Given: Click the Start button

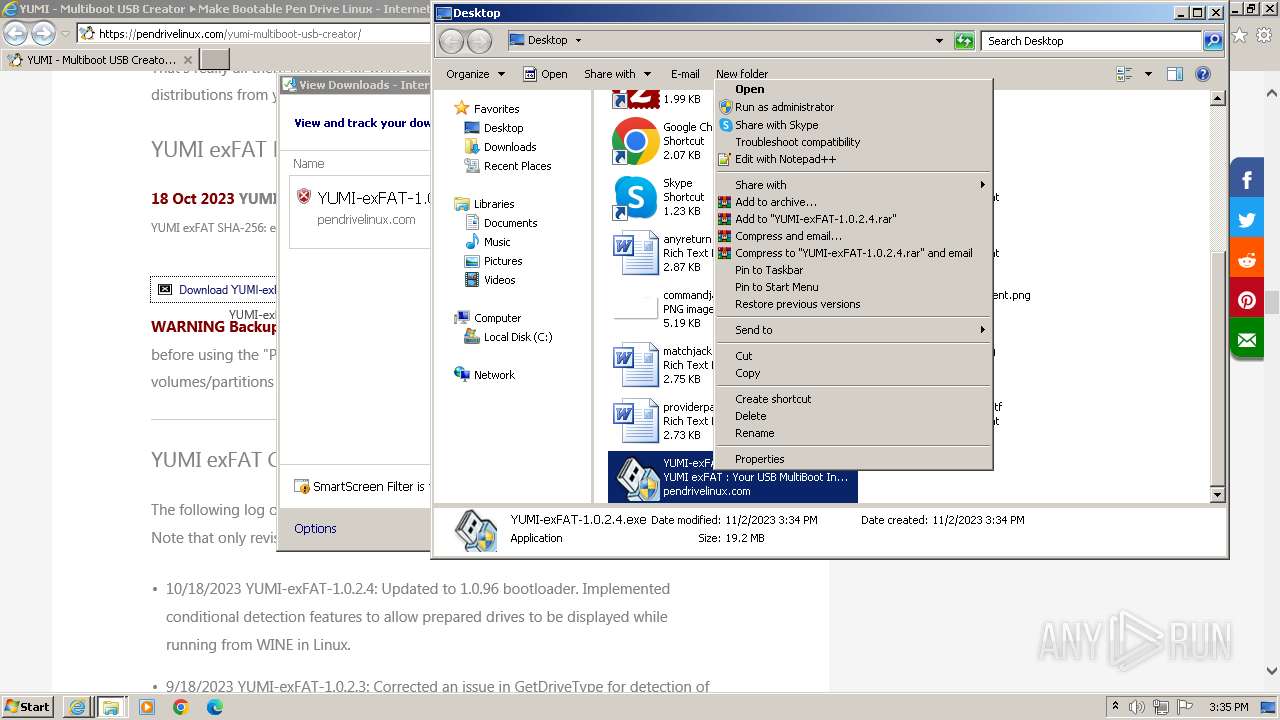Looking at the screenshot, I should pos(27,707).
